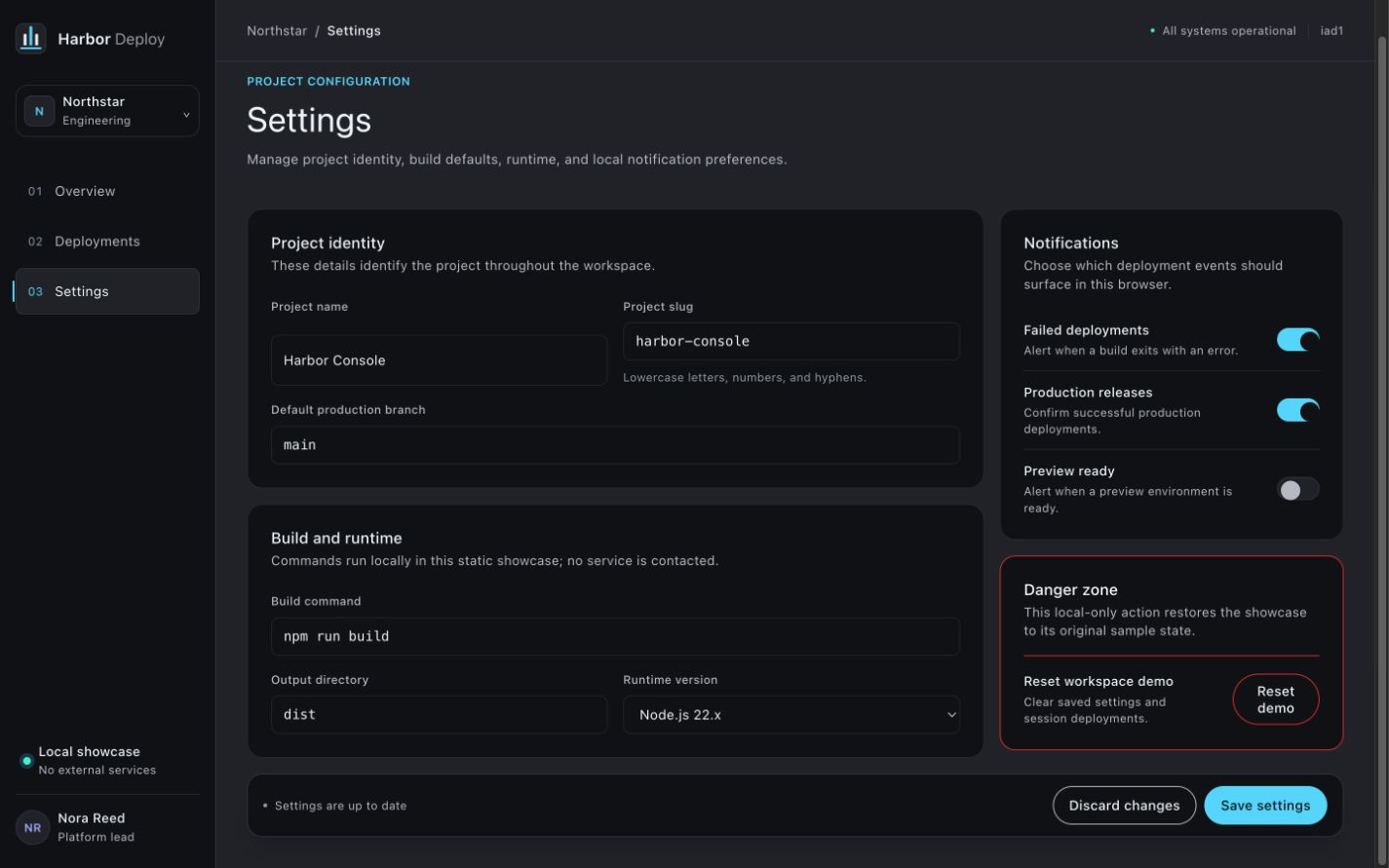Click the 'Danger zone' heading
Image resolution: width=1389 pixels, height=868 pixels.
(1070, 590)
